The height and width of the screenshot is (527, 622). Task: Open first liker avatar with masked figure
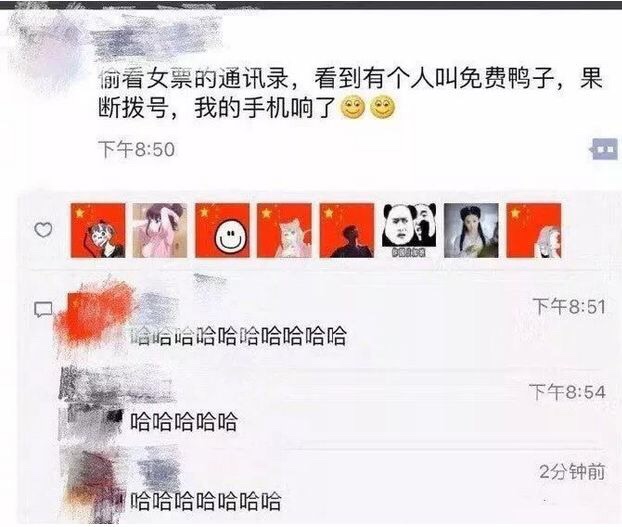coord(98,230)
